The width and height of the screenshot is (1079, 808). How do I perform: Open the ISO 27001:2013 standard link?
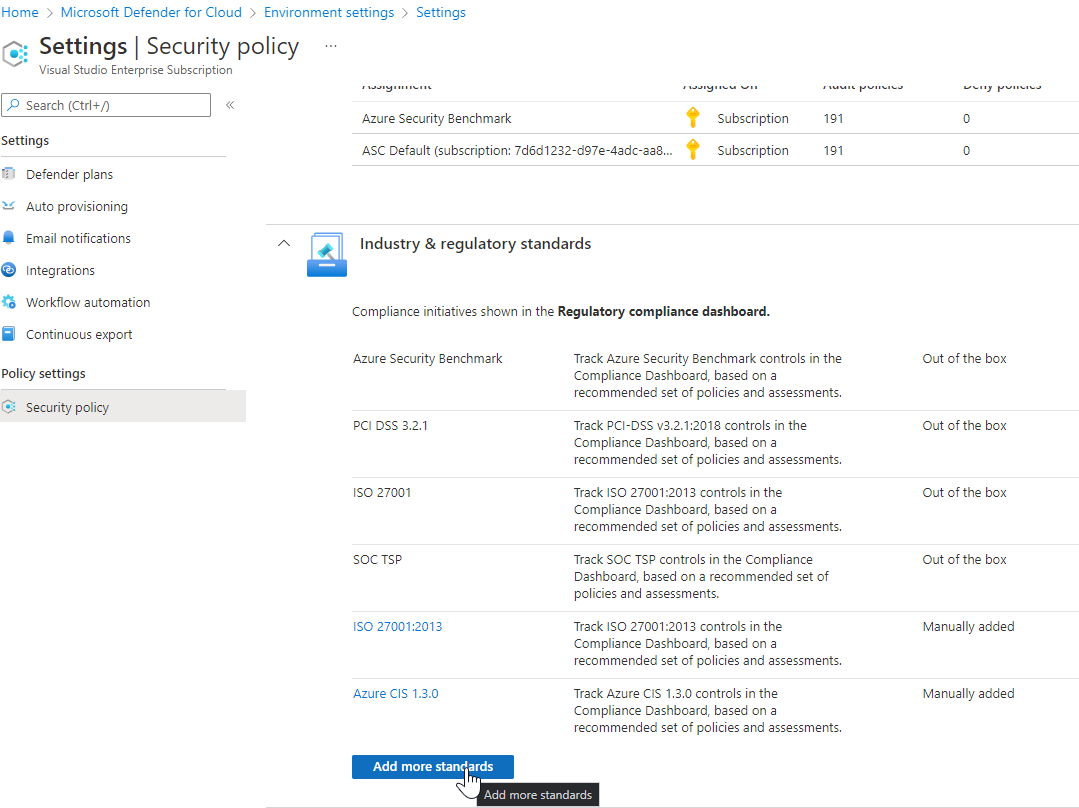coord(397,626)
